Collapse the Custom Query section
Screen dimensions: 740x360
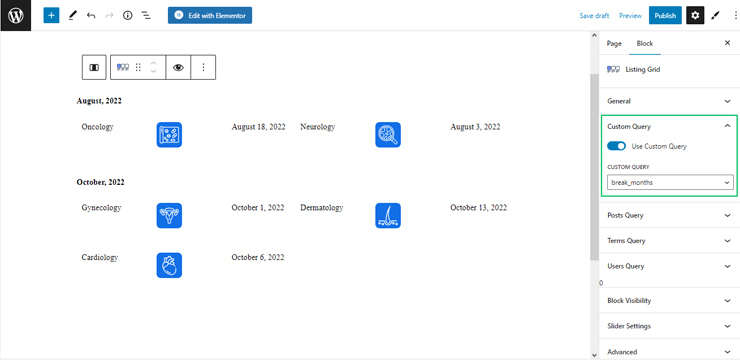(x=668, y=126)
